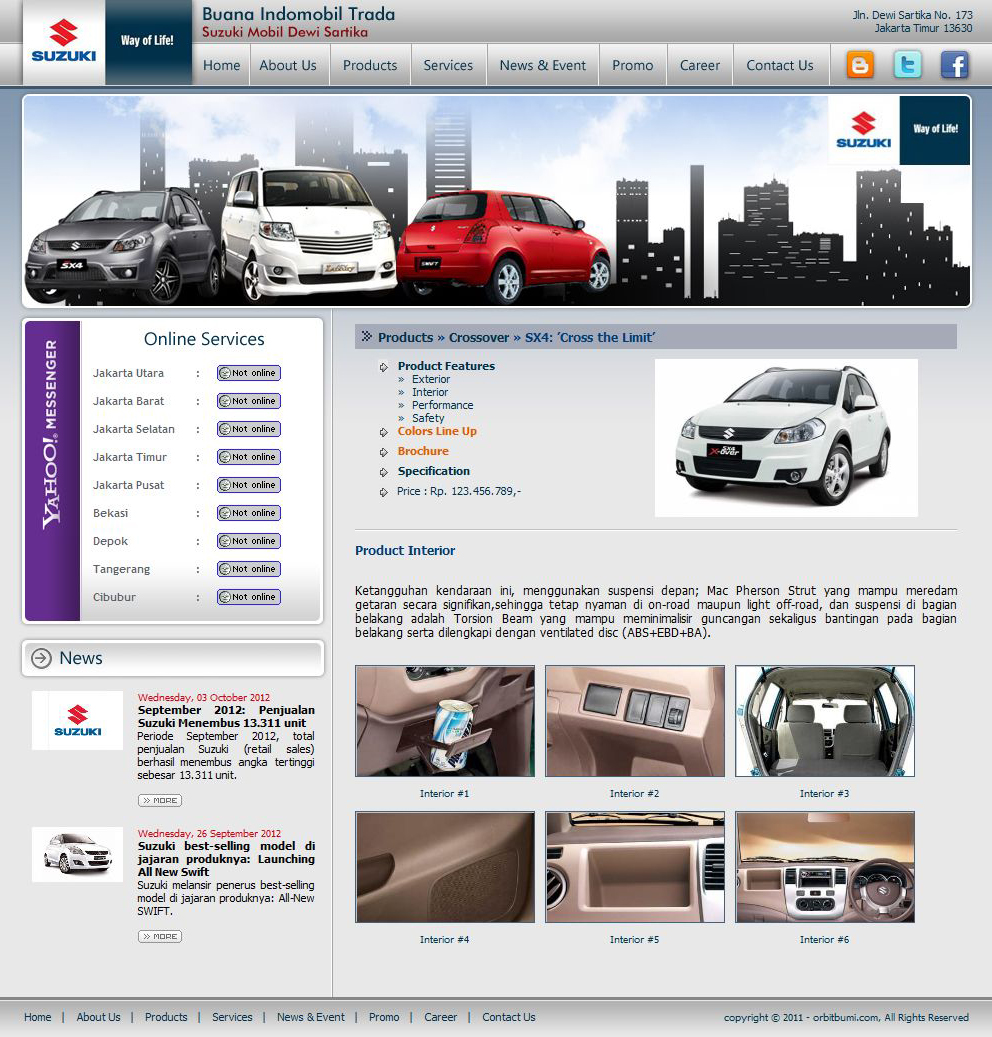Click Suzuki logo thumbnail in news
992x1037 pixels.
click(77, 720)
